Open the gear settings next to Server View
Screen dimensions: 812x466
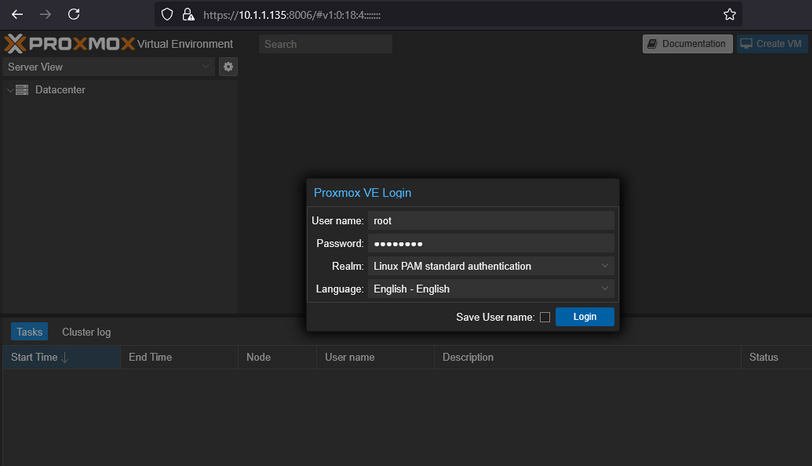coord(228,67)
